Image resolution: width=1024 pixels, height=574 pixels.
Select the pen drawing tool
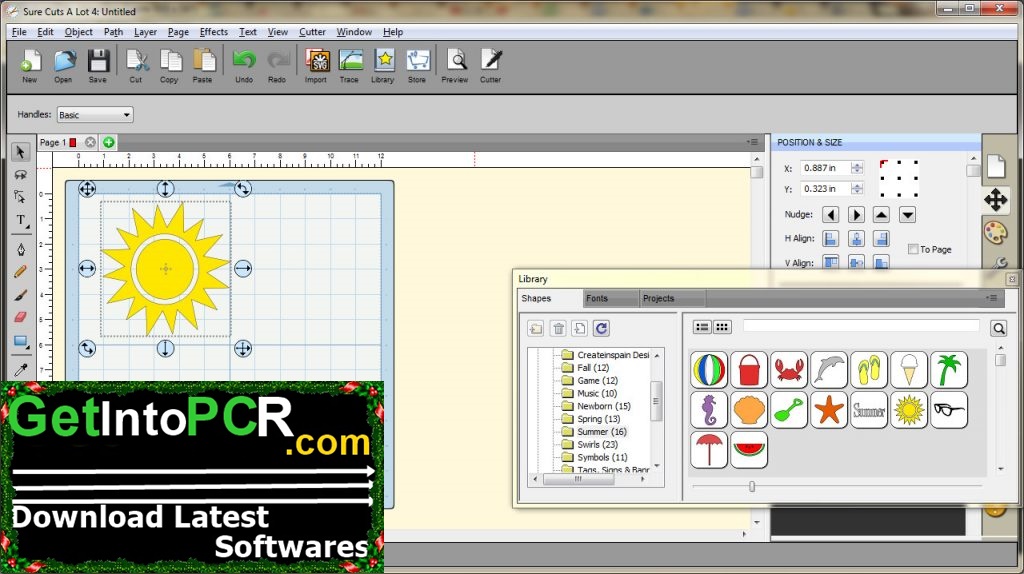pos(21,249)
